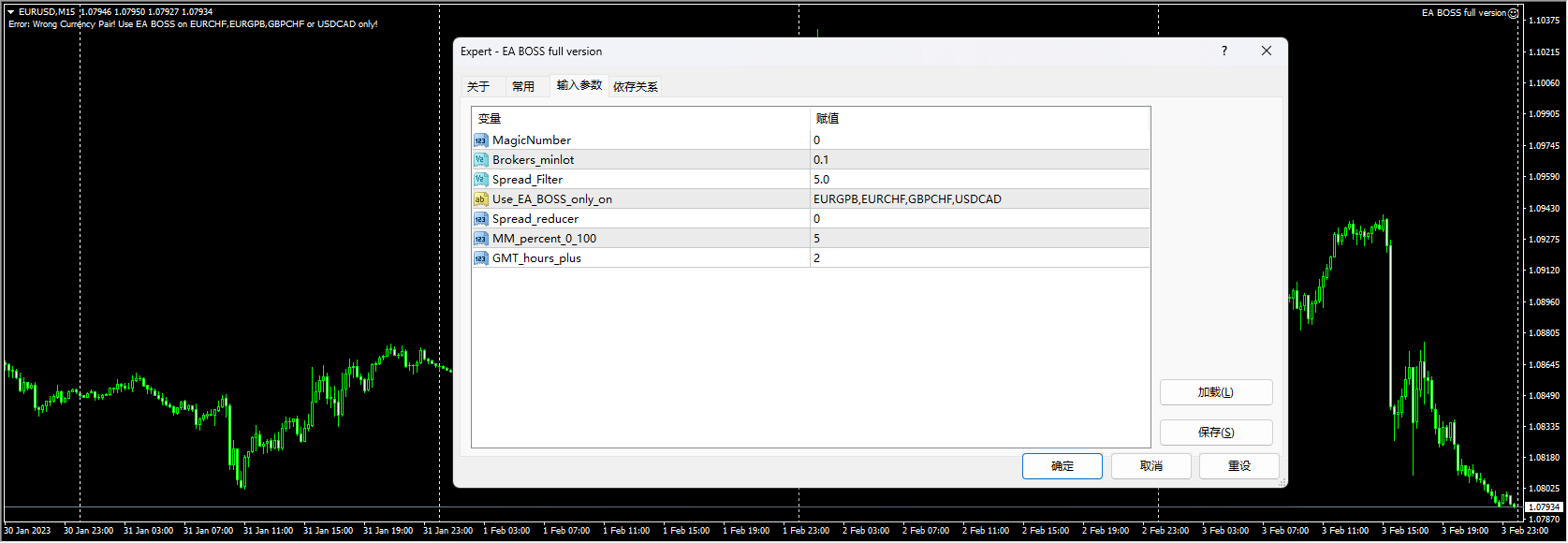The width and height of the screenshot is (1568, 543).
Task: Click the current price label 1.07934
Action: click(x=1545, y=506)
